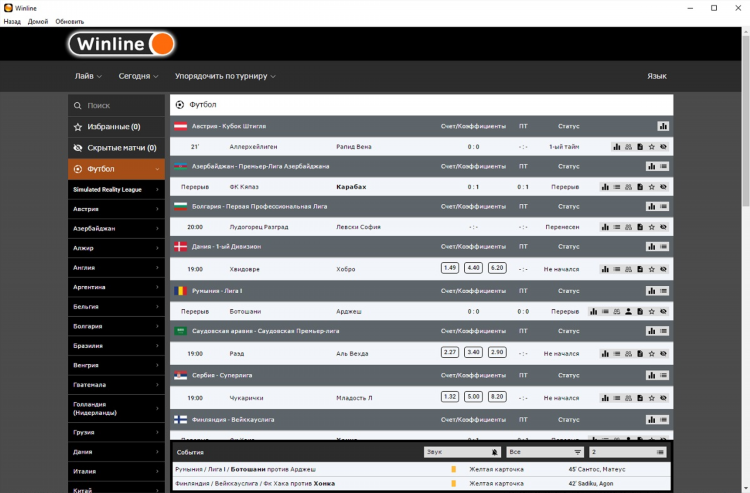The width and height of the screenshot is (750, 493).
Task: Open table list for Саудовская Премьер-лига header
Action: (x=663, y=331)
